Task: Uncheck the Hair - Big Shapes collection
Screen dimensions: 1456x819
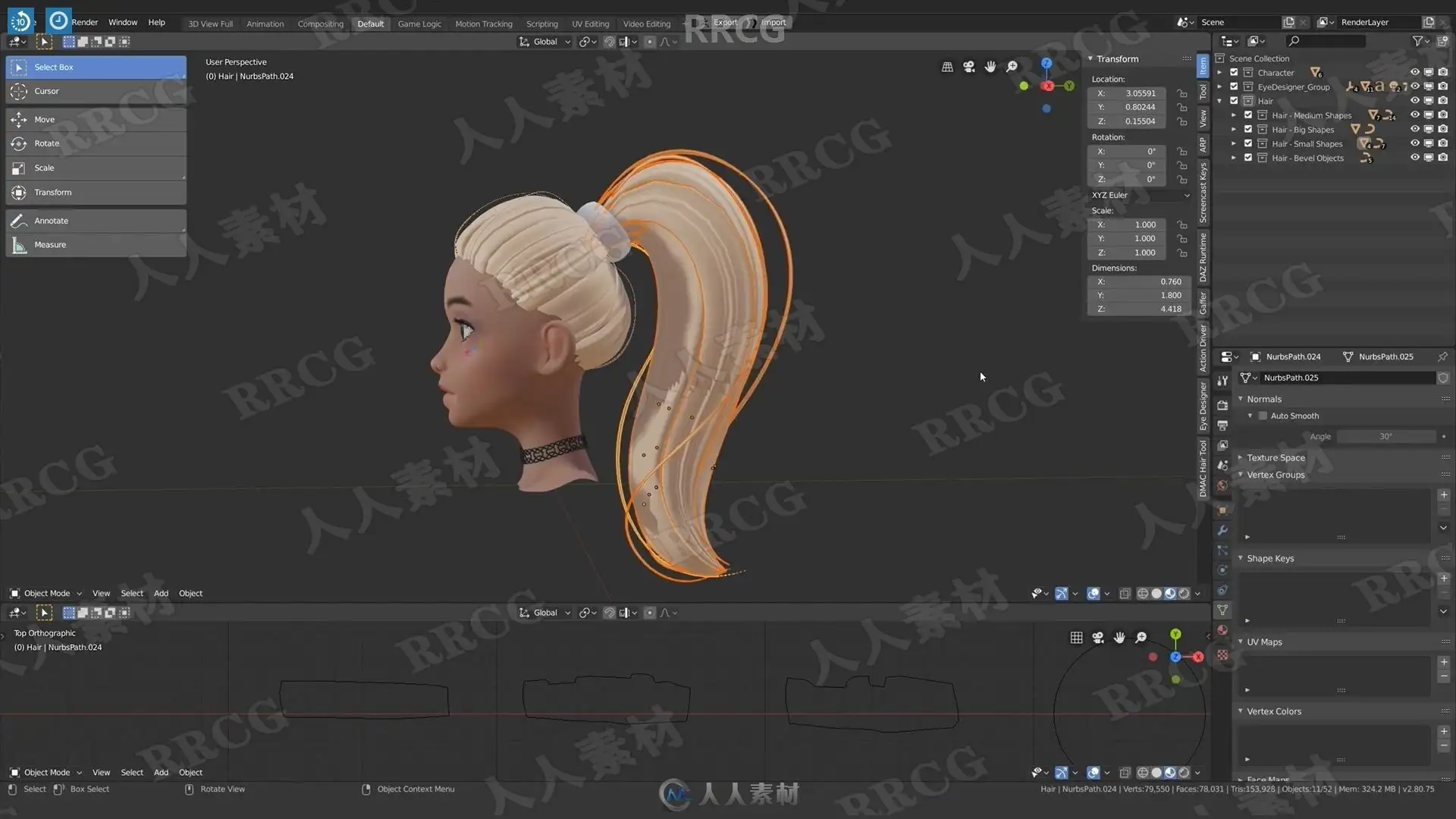Action: 1248,130
